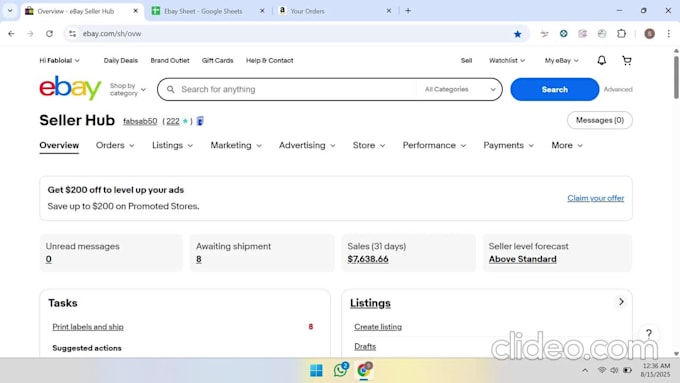Reload the page in the browser
The image size is (680, 383).
tap(49, 33)
